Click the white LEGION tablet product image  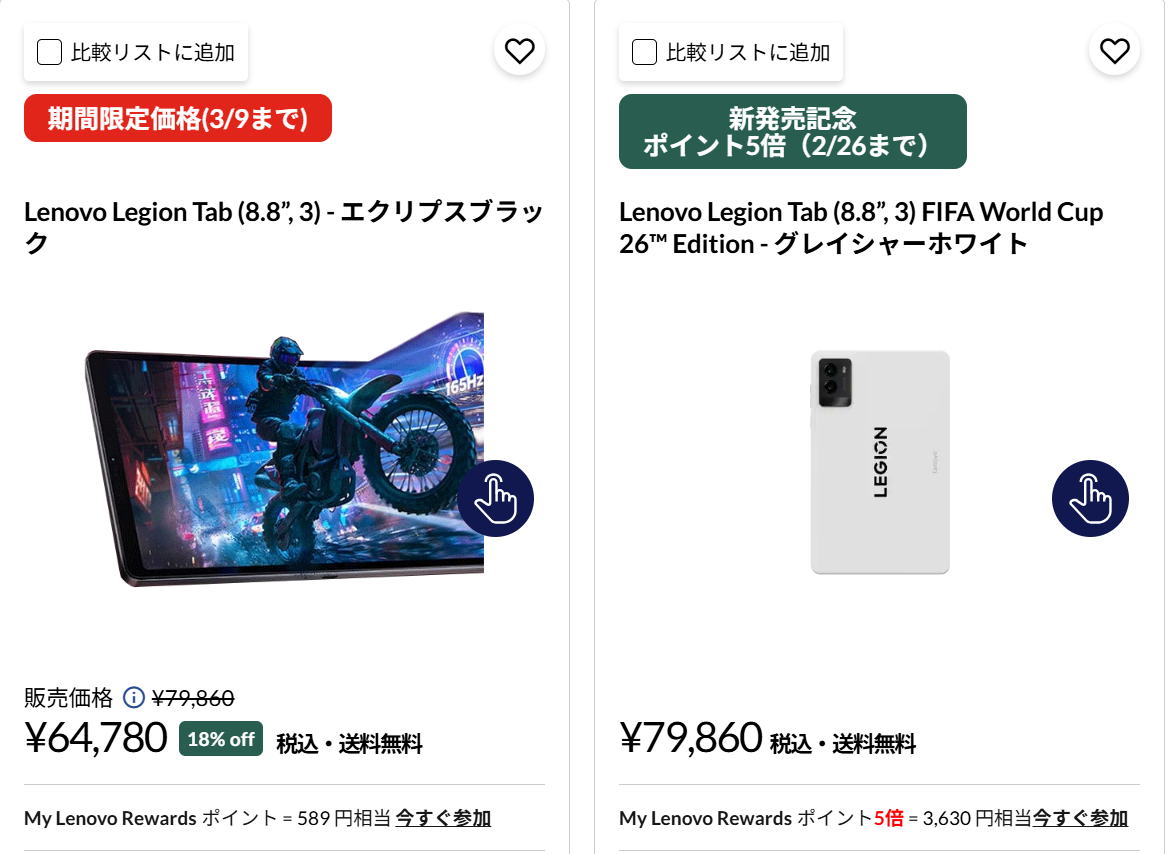click(x=879, y=460)
